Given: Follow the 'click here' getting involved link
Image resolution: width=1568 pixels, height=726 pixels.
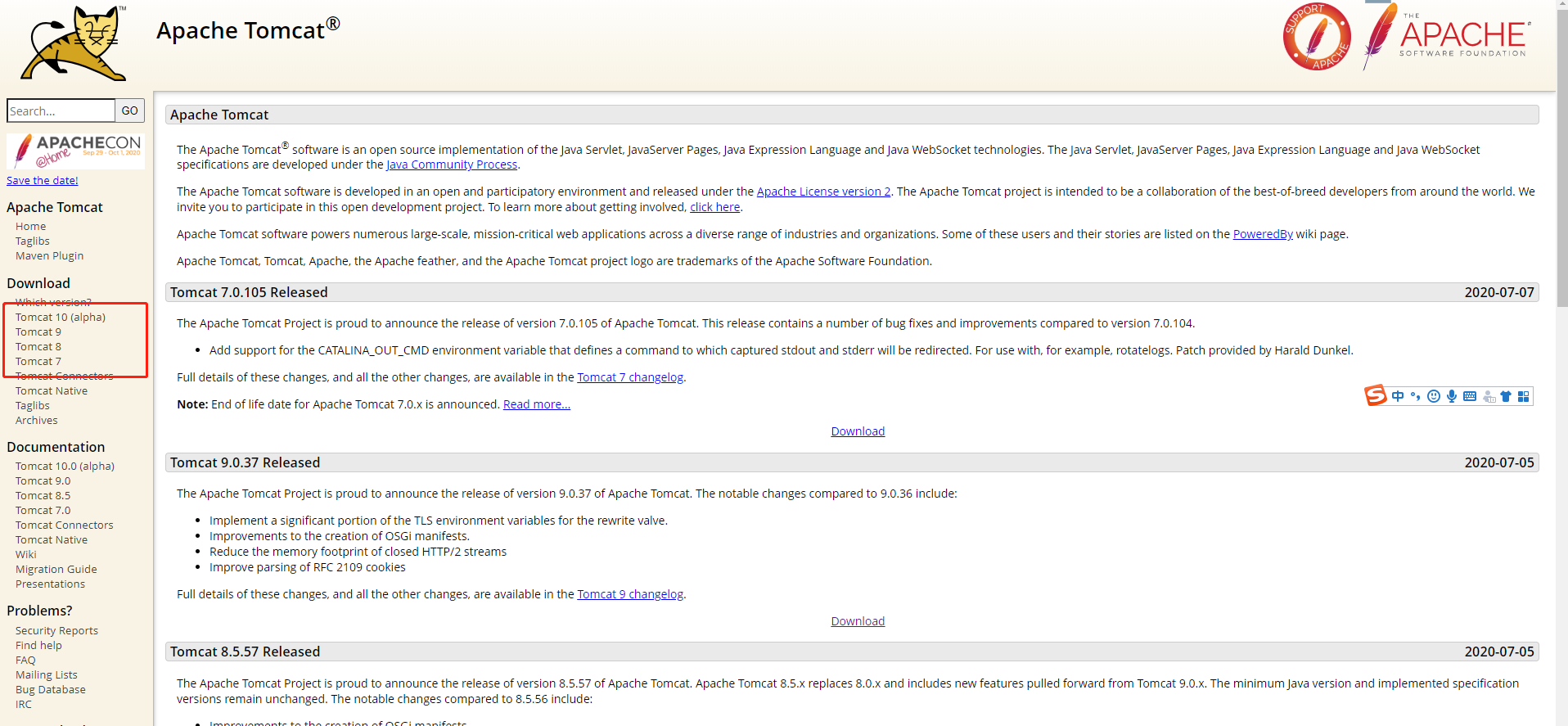Looking at the screenshot, I should (x=714, y=207).
